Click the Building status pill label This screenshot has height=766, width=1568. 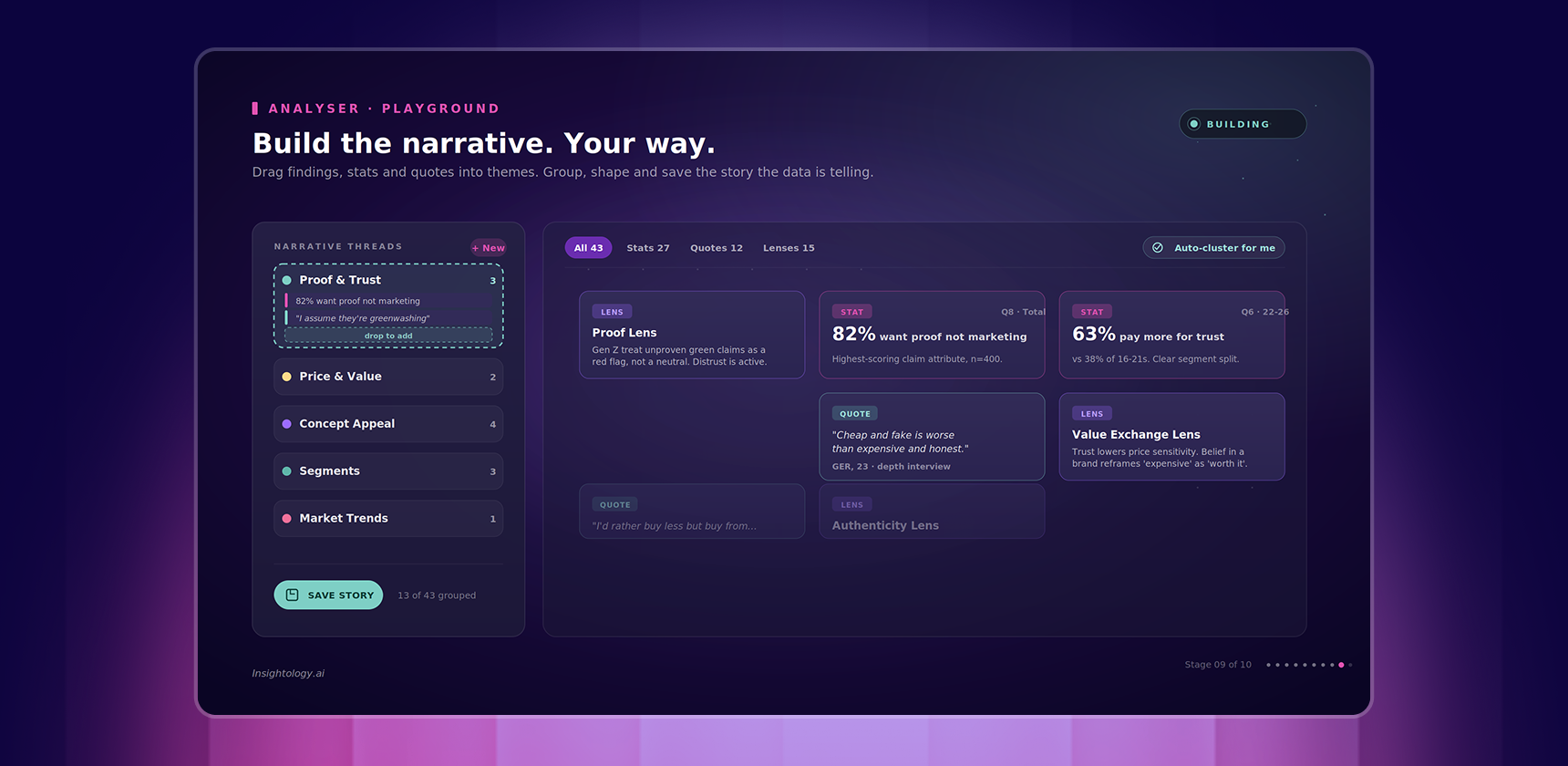click(x=1238, y=124)
